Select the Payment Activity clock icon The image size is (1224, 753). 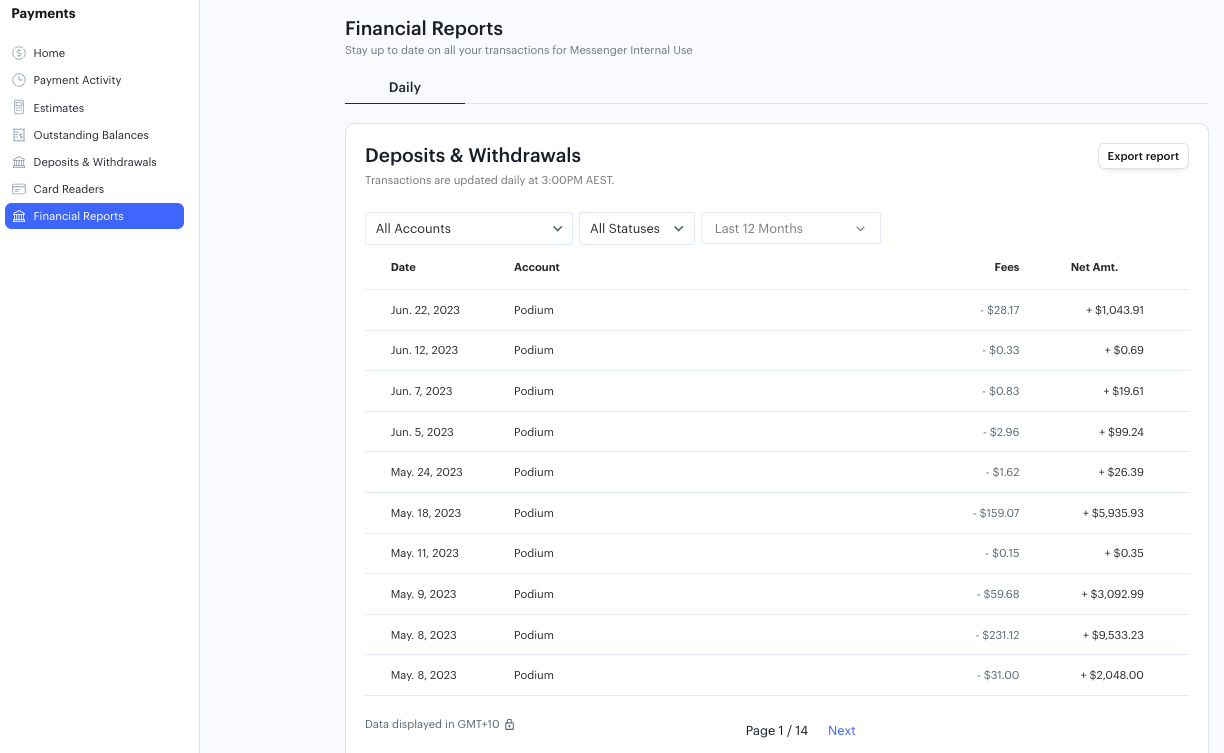18,79
